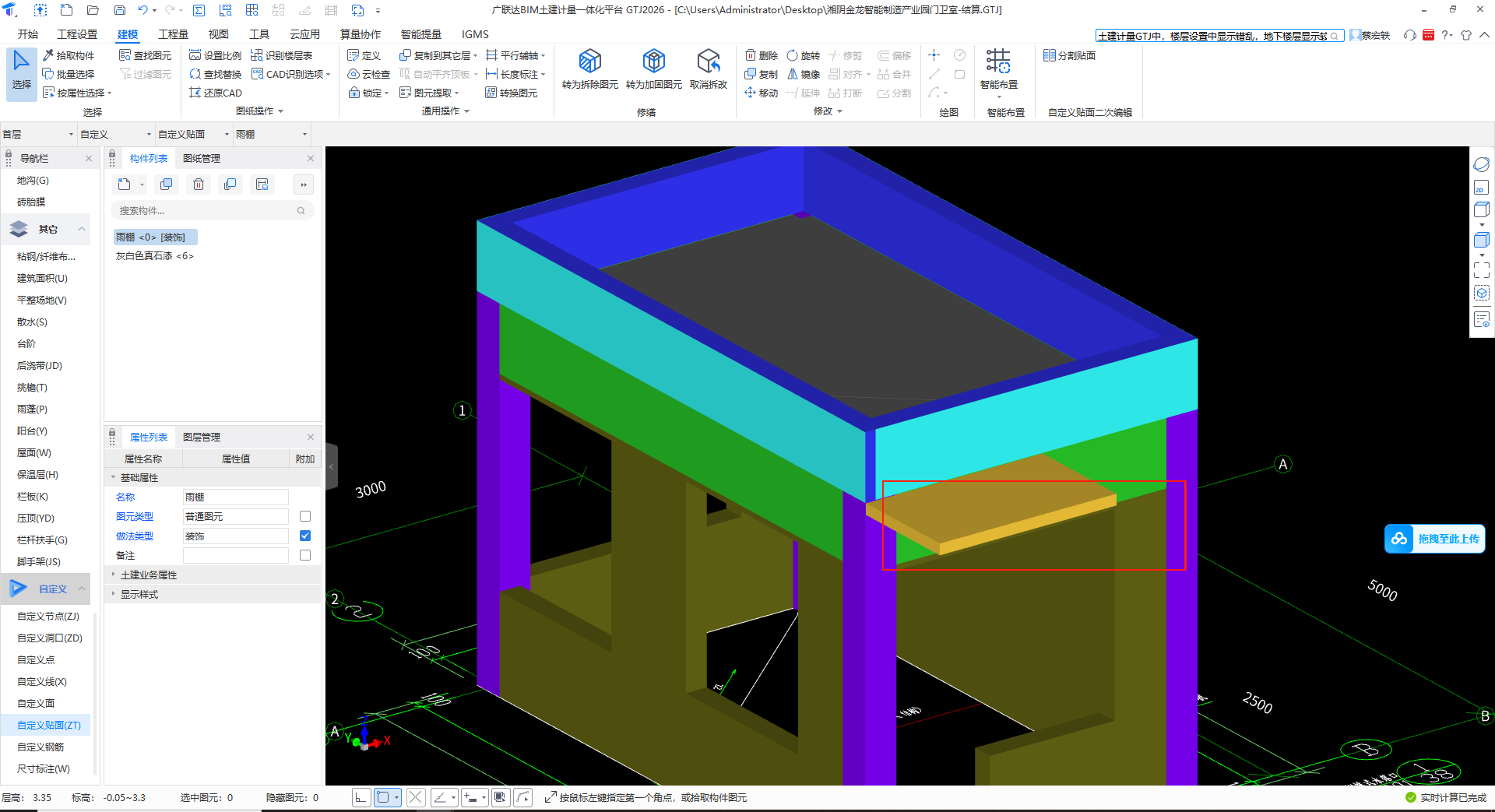Viewport: 1495px width, 812px height.
Task: Open 视图 ribbon tab
Action: click(219, 34)
